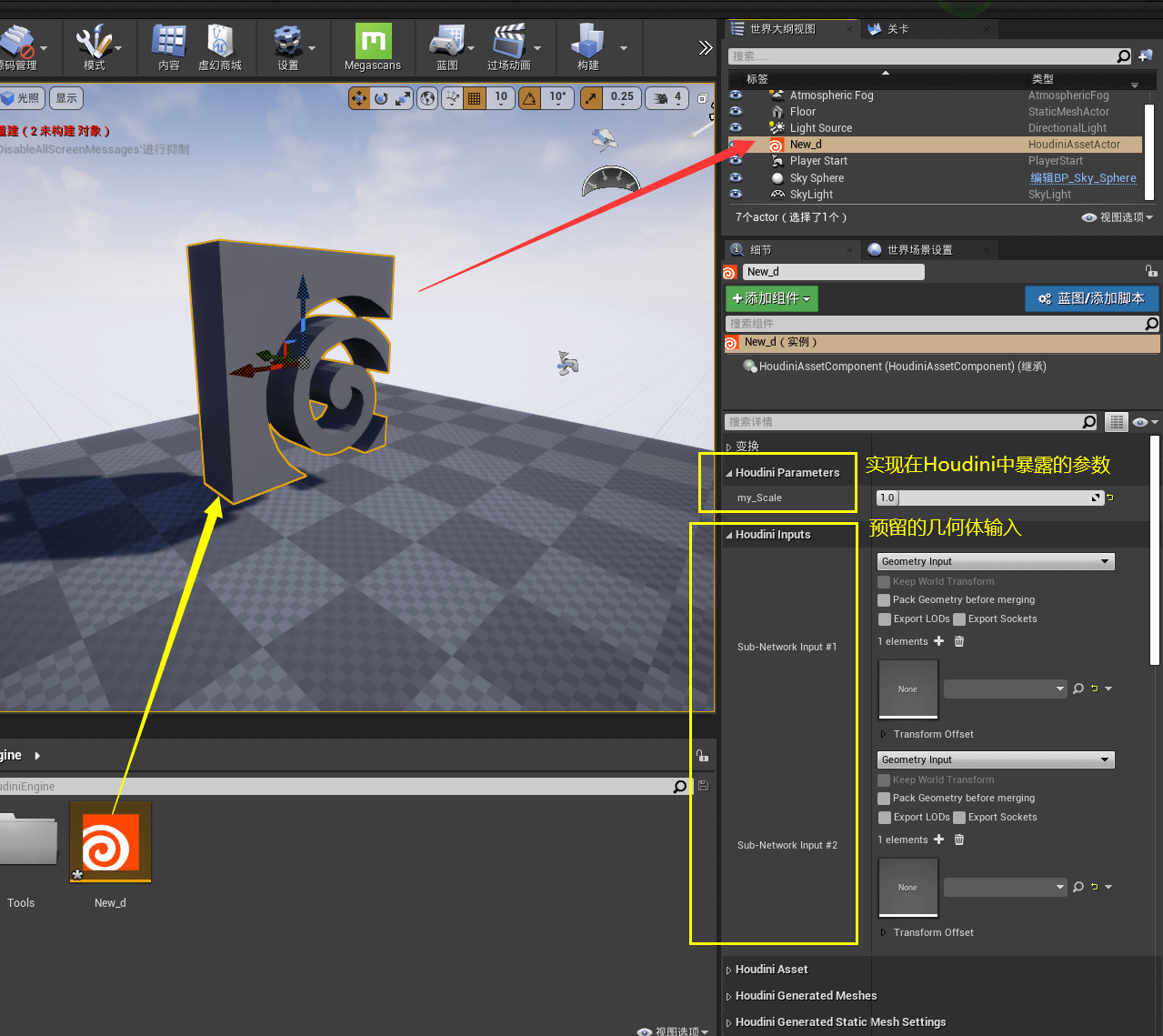
Task: Click the 模式 modes toolbar icon
Action: point(95,47)
